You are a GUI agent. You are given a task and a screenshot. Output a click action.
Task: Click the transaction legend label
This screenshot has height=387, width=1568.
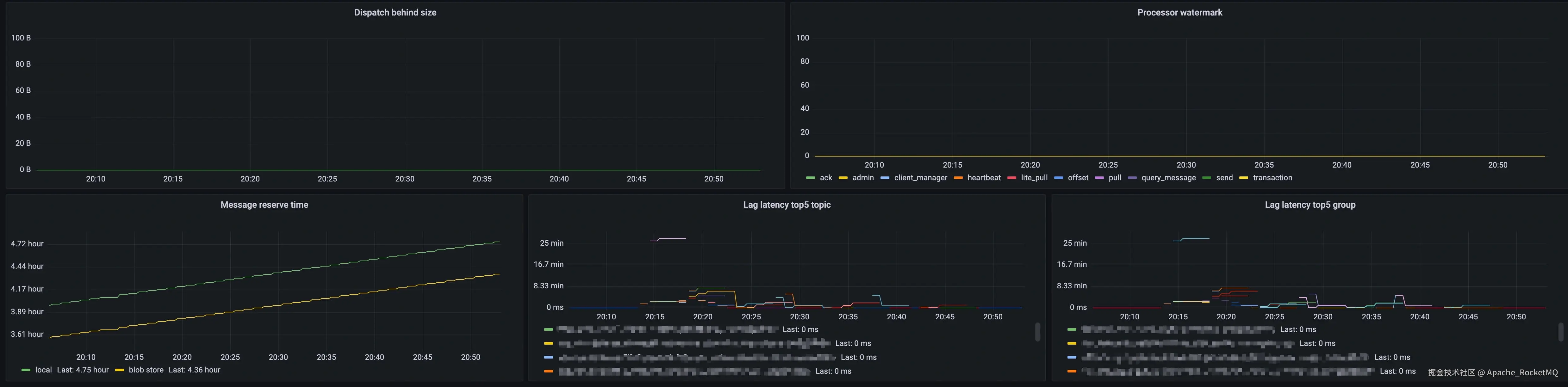pos(1272,178)
